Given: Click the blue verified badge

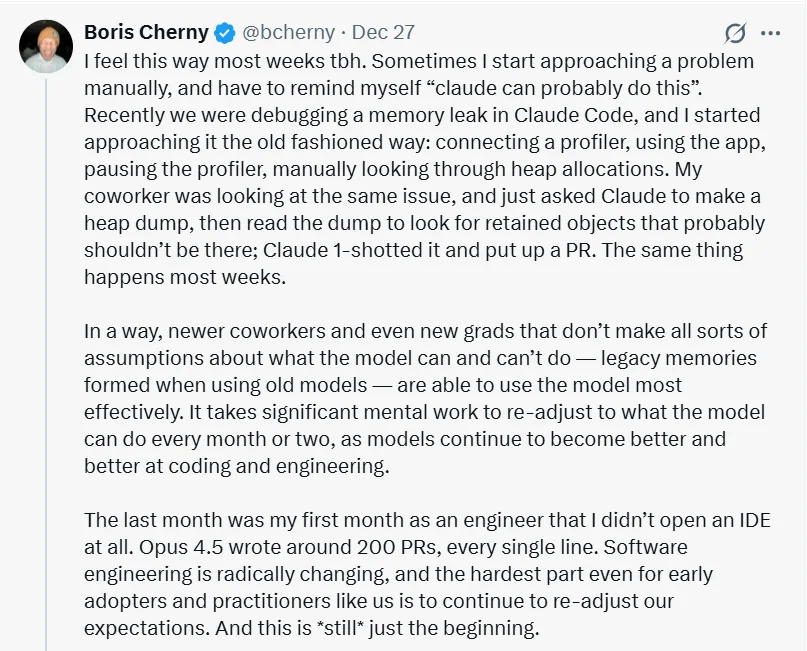Looking at the screenshot, I should tap(224, 33).
